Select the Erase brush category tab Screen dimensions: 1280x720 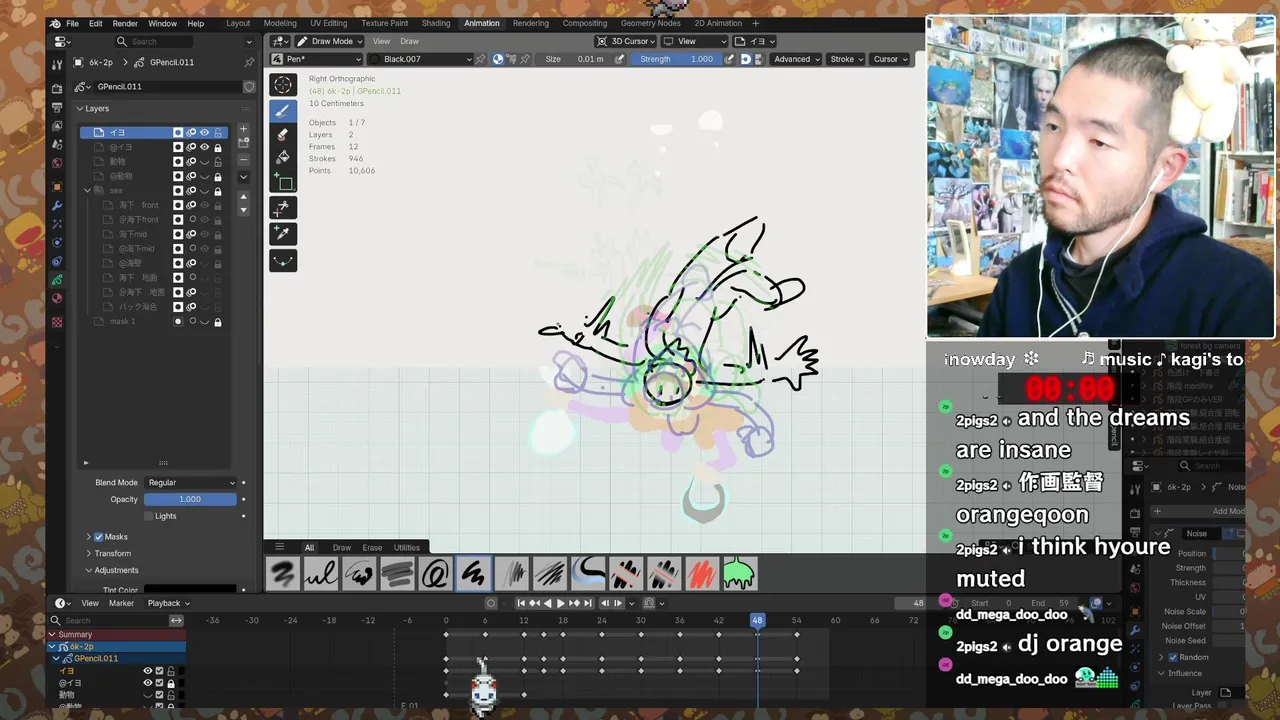[x=372, y=547]
